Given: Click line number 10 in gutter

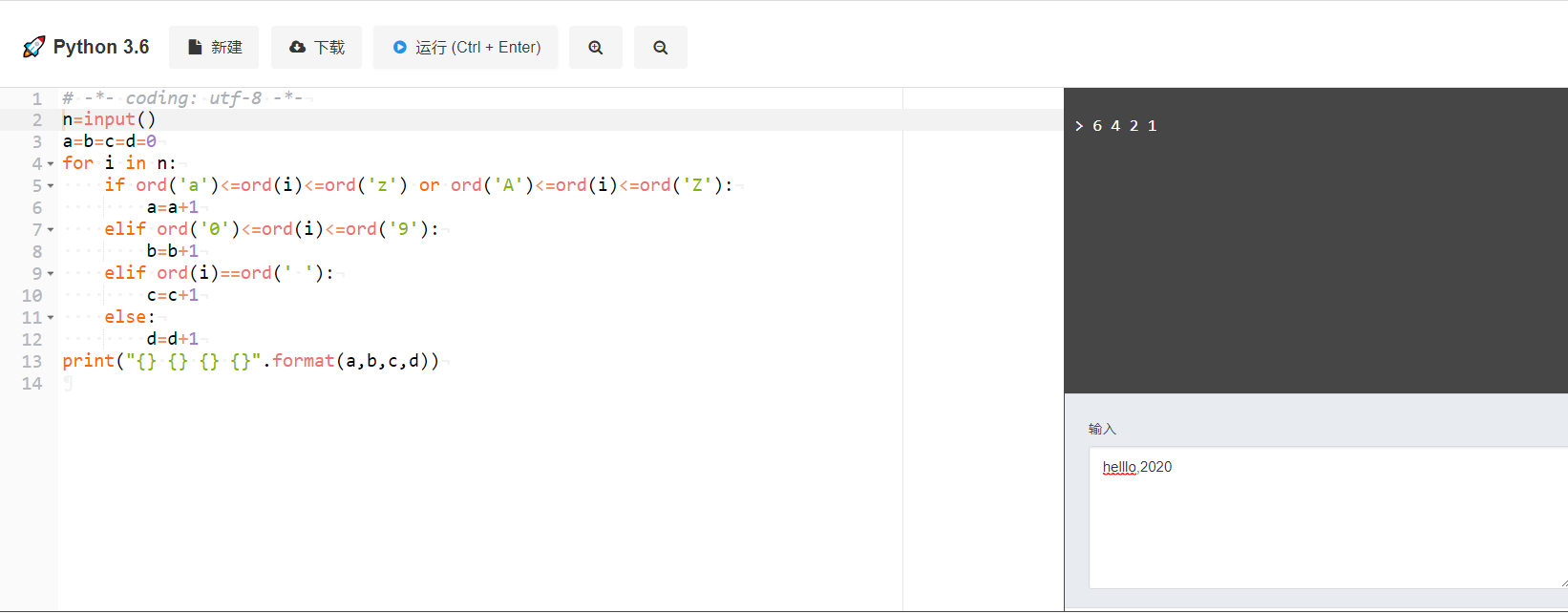Looking at the screenshot, I should click(32, 296).
